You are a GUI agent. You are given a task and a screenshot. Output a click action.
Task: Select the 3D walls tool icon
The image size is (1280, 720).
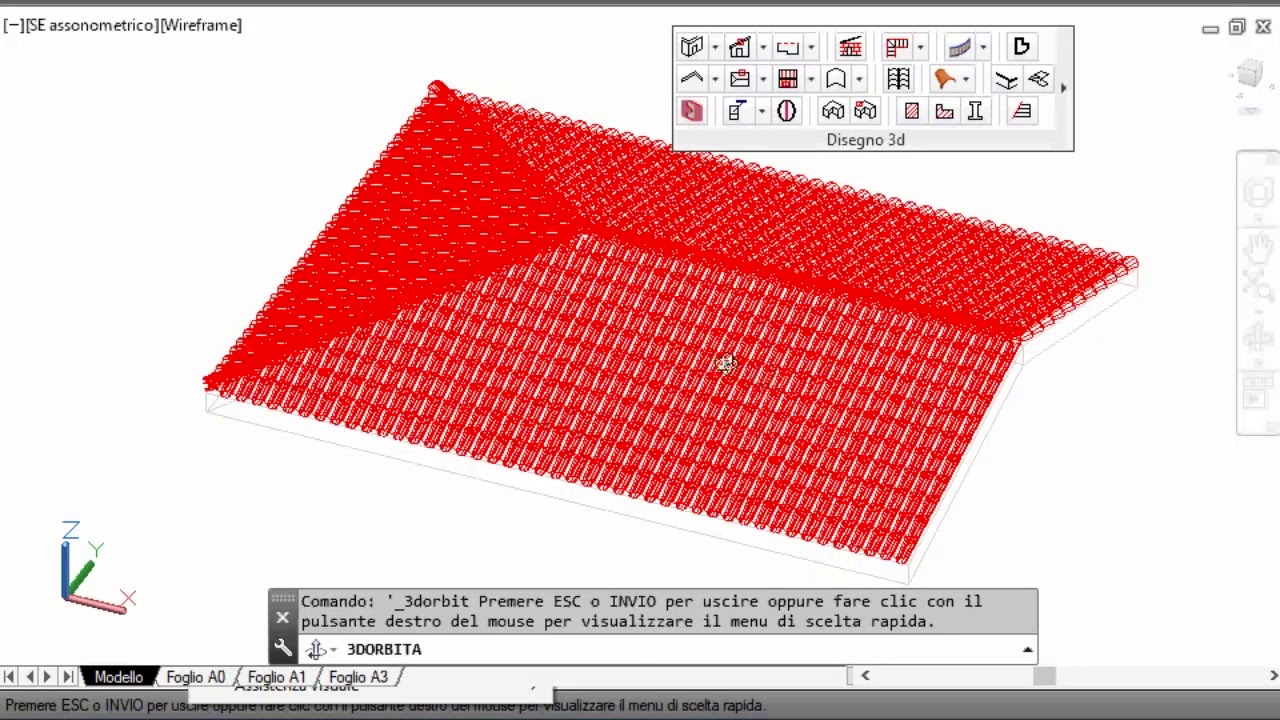692,47
